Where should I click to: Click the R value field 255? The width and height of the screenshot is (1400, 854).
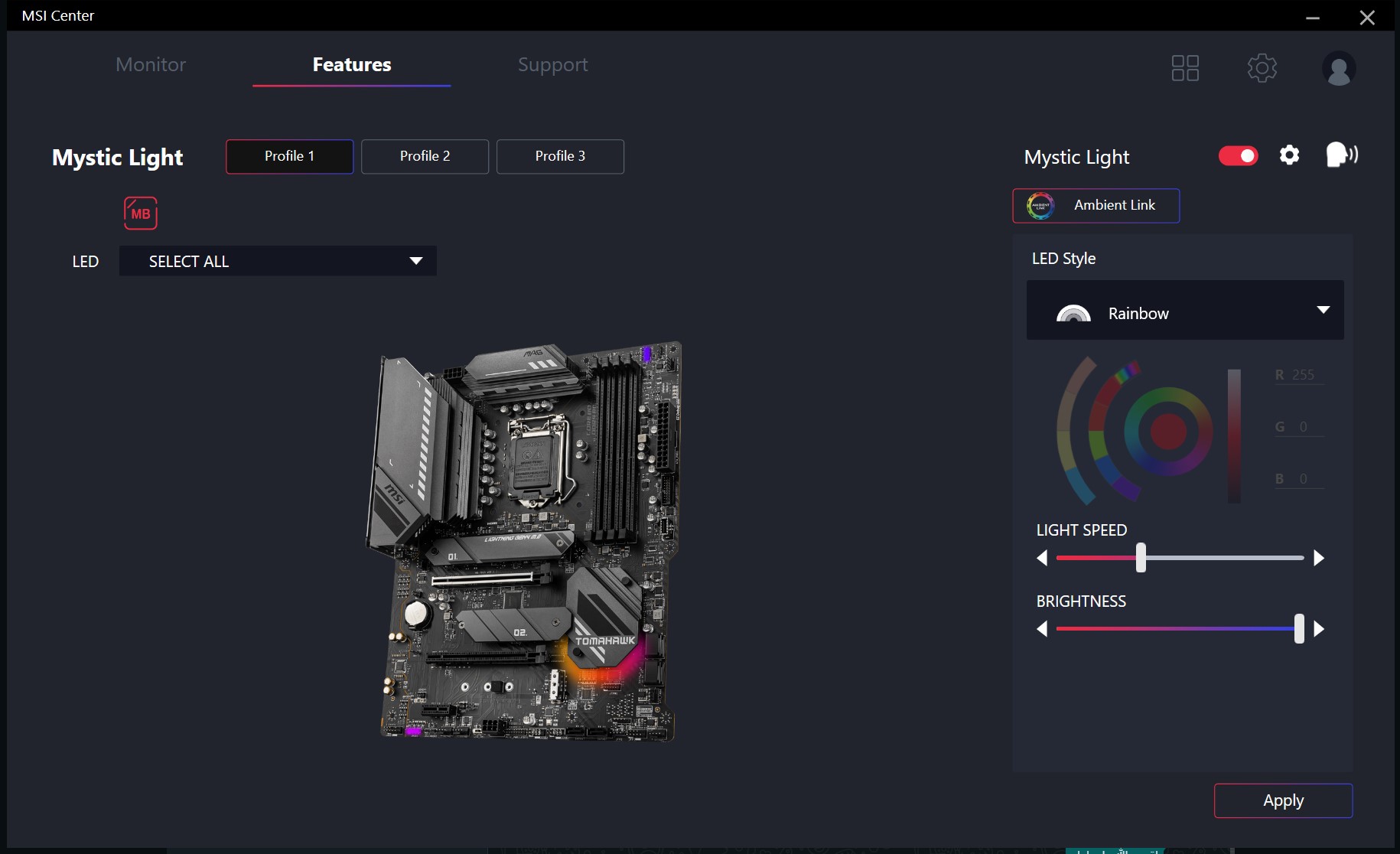tap(1299, 375)
